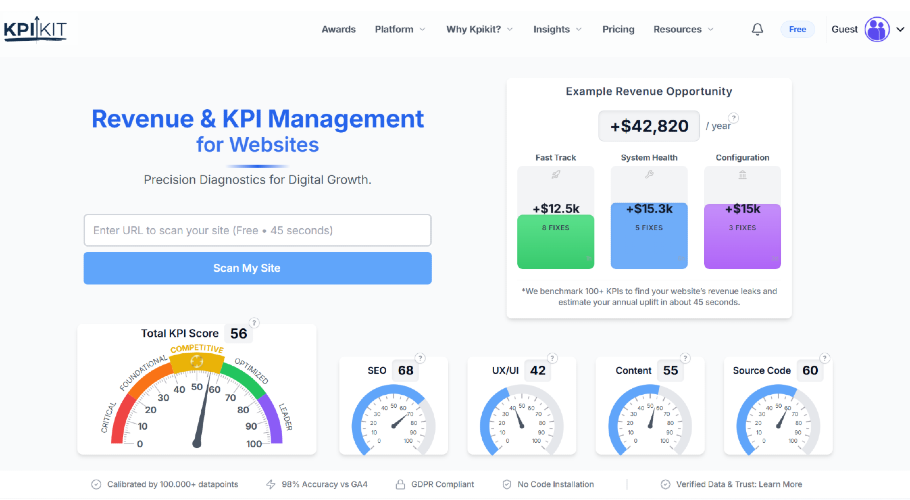Click the Content score gauge dial
Screen dimensions: 910x500
(650, 420)
